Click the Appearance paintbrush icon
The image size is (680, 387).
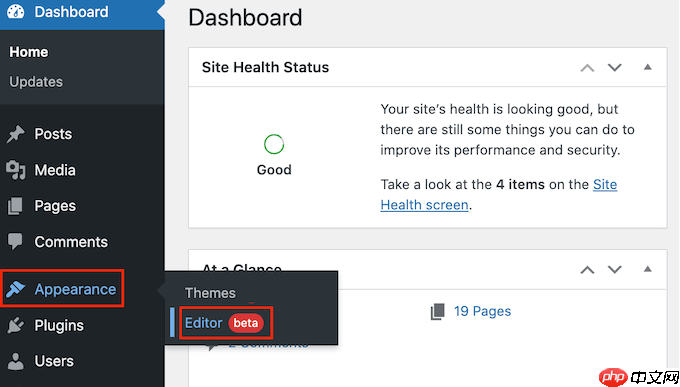[x=16, y=289]
